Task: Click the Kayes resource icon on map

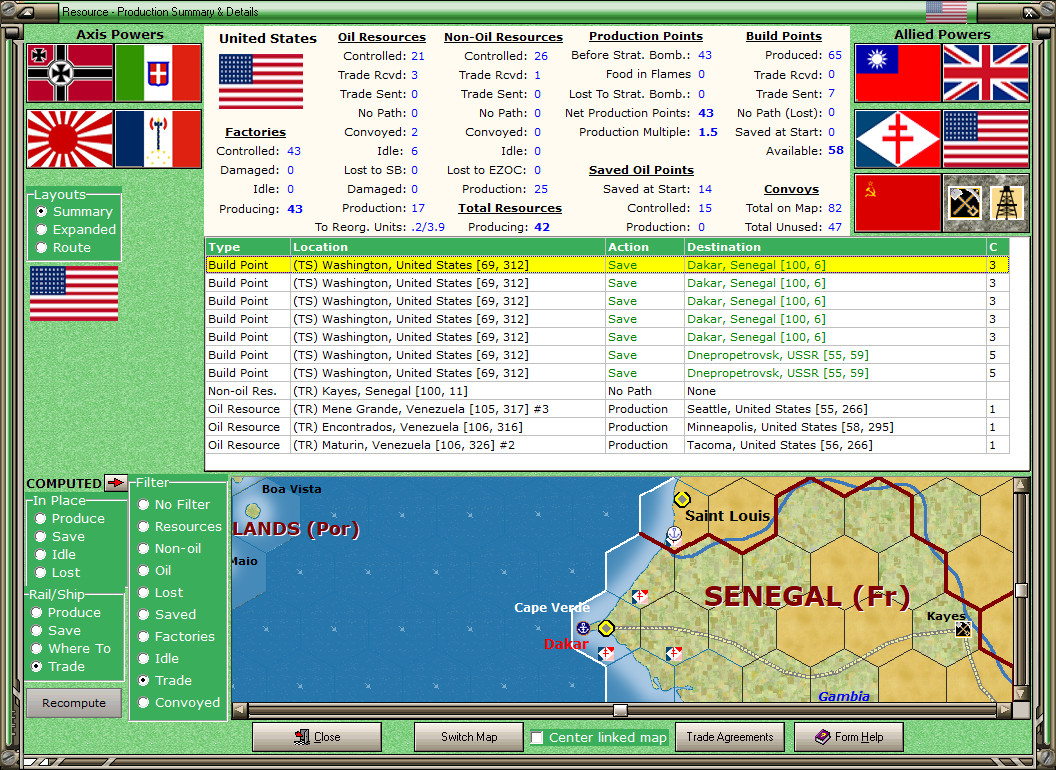Action: (x=963, y=629)
